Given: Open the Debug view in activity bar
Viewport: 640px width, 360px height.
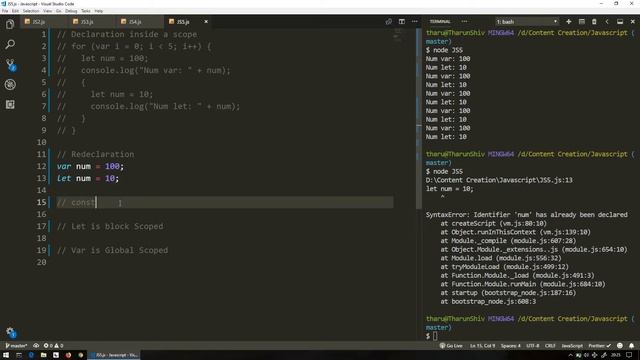Looking at the screenshot, I should (10, 84).
